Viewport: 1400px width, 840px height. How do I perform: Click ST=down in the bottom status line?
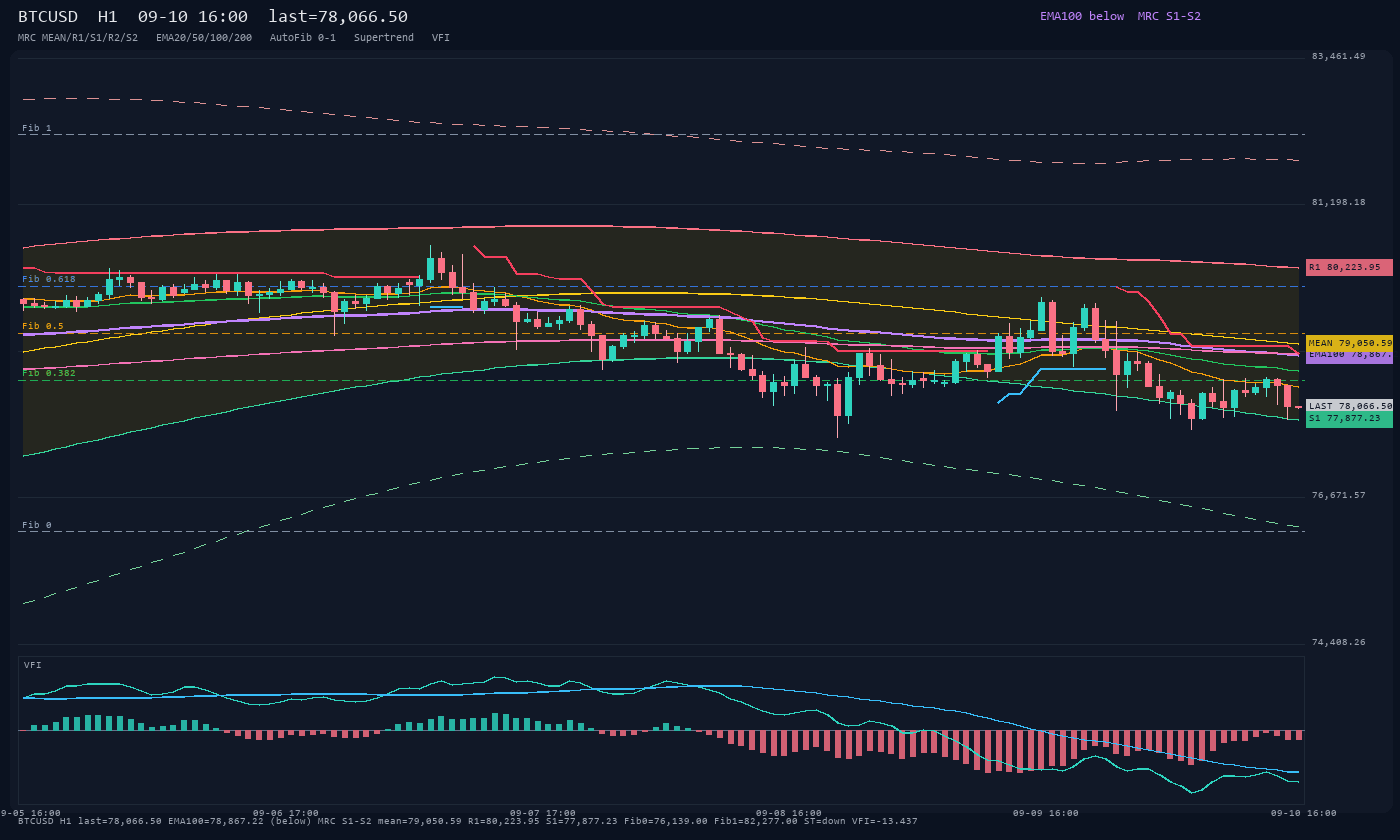click(x=825, y=821)
